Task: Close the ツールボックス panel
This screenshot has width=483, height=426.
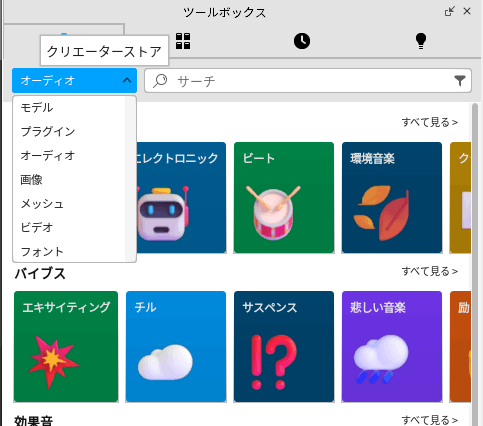Action: pos(467,11)
